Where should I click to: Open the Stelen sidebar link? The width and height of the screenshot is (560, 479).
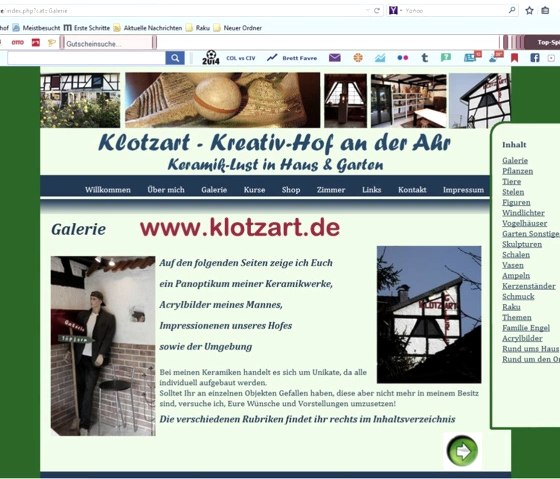click(513, 192)
